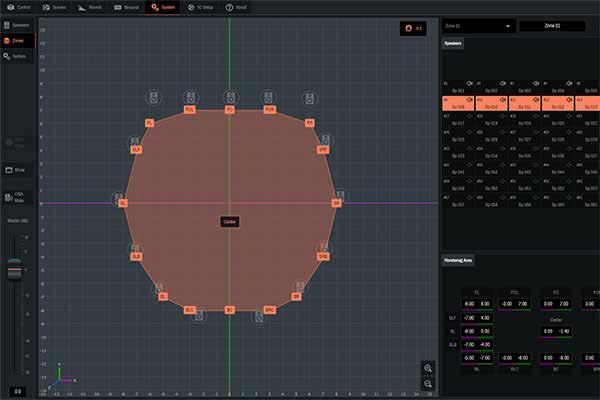Select System in the left sidebar
The height and width of the screenshot is (400, 600).
pyautogui.click(x=17, y=56)
